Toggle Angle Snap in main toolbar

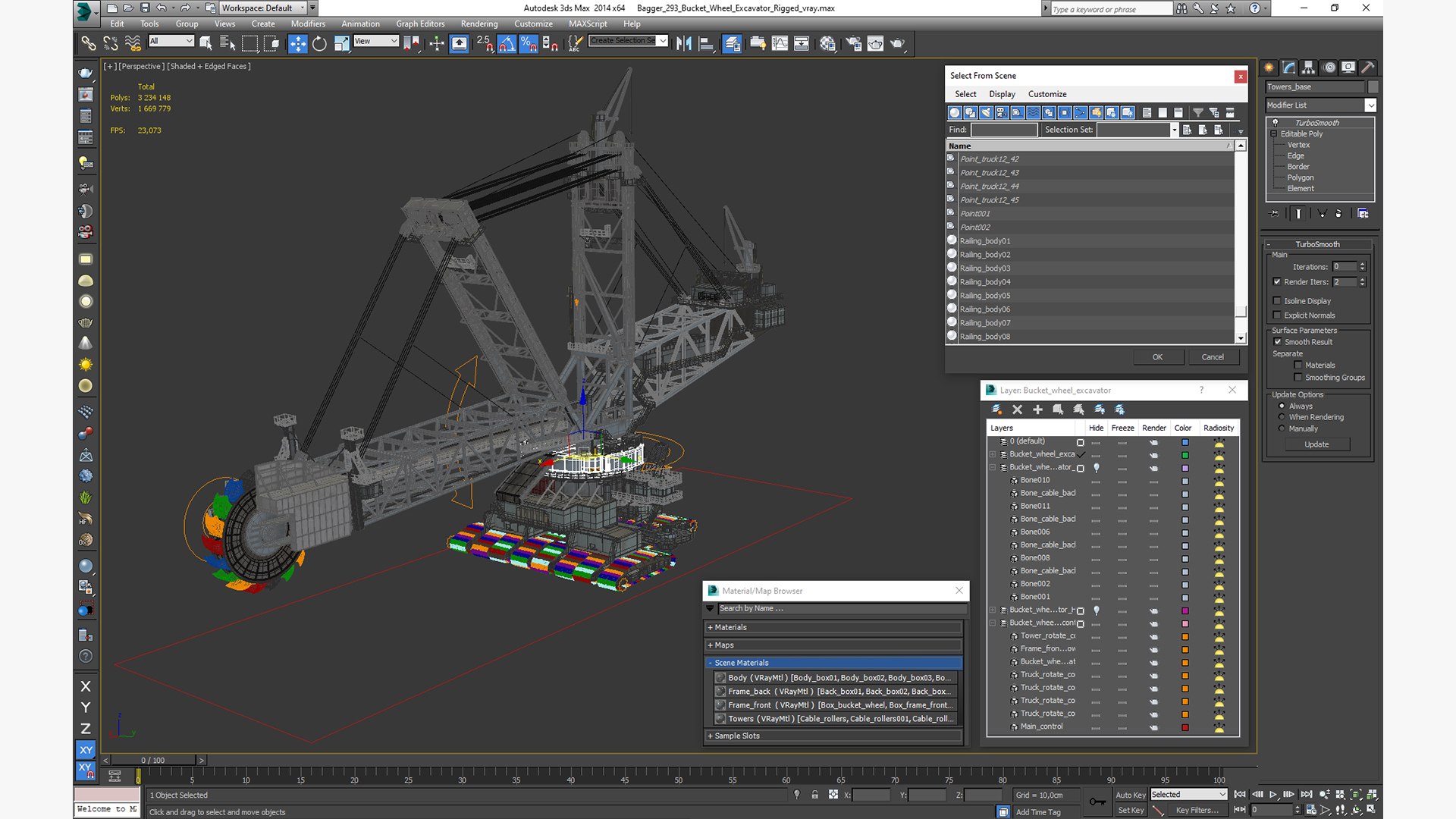[x=507, y=44]
